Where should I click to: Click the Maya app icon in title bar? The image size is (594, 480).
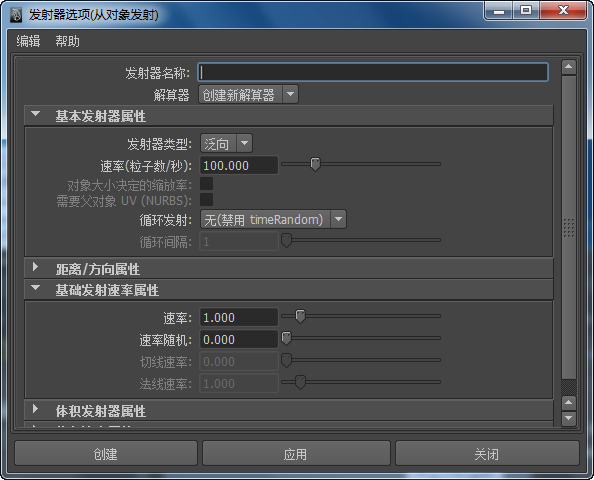point(16,15)
